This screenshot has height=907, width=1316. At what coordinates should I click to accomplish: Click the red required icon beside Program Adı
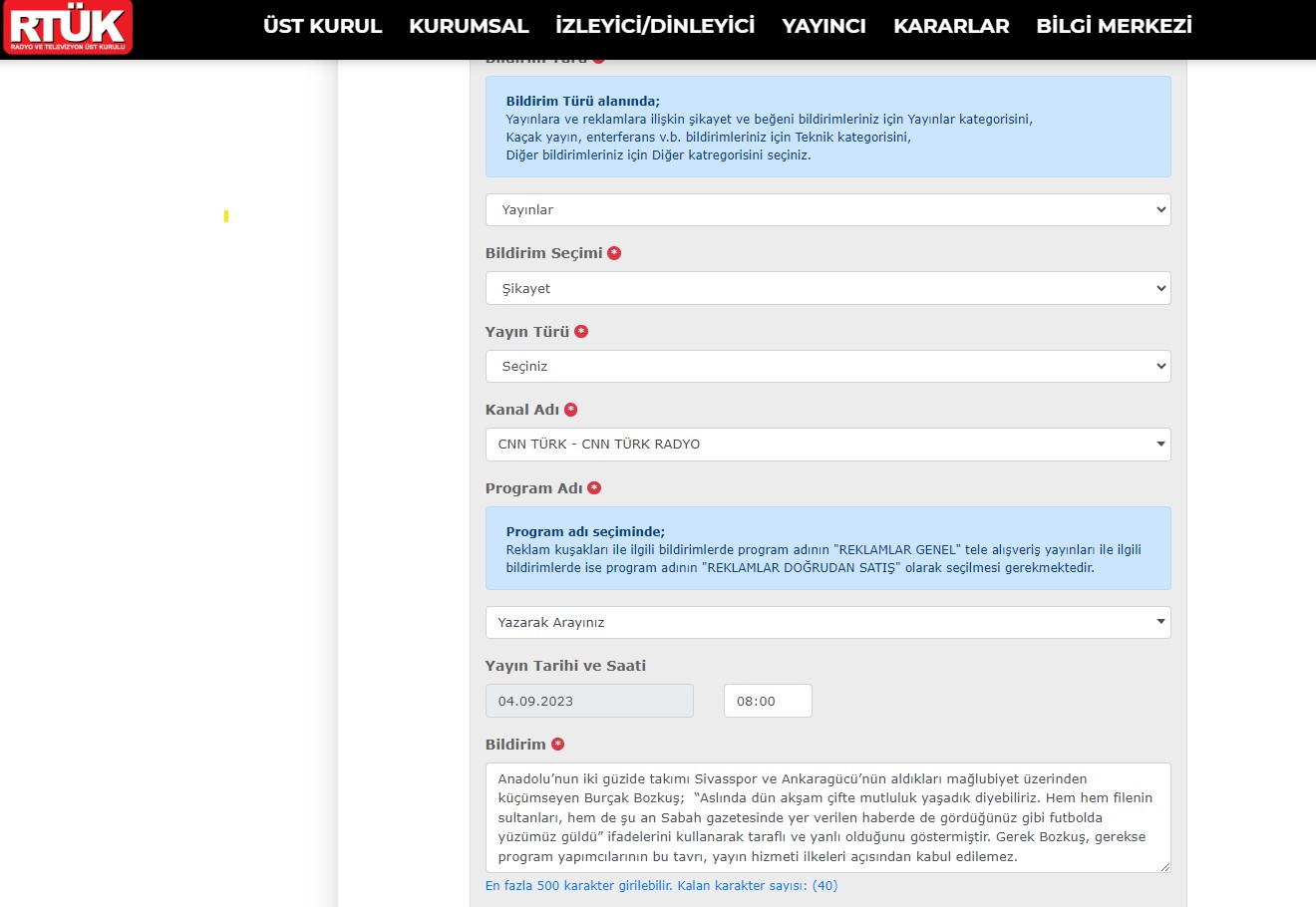click(594, 488)
